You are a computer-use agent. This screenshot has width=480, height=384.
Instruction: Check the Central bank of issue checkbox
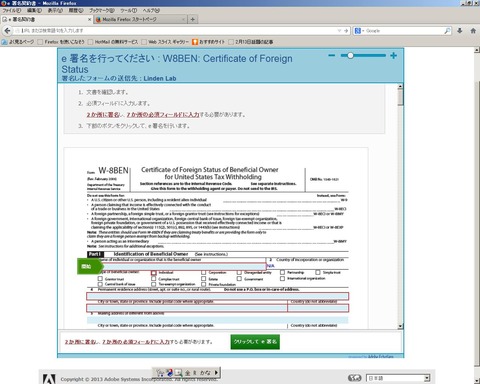click(100, 284)
